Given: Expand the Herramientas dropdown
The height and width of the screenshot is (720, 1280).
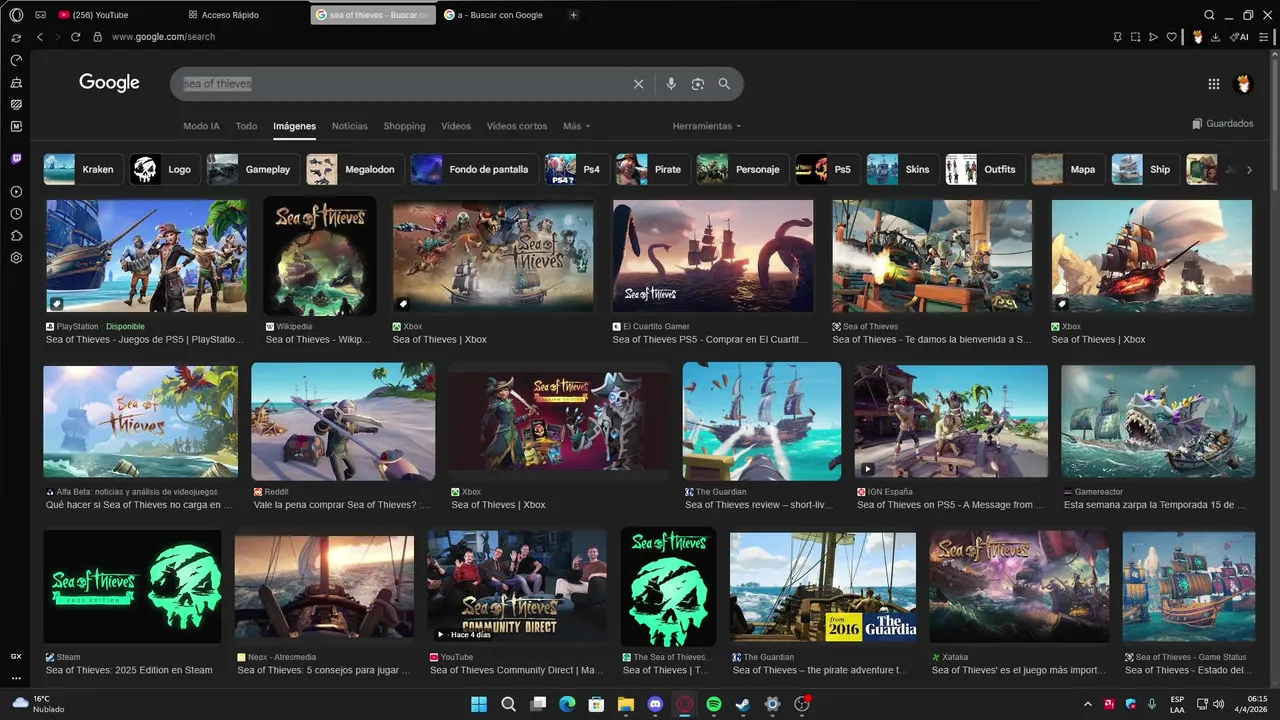Looking at the screenshot, I should [x=707, y=126].
